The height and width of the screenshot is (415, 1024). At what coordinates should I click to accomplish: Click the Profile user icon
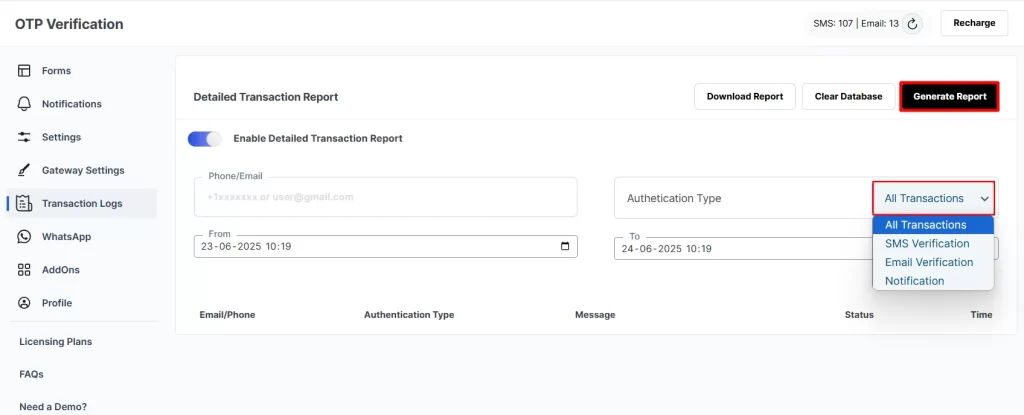pos(24,303)
